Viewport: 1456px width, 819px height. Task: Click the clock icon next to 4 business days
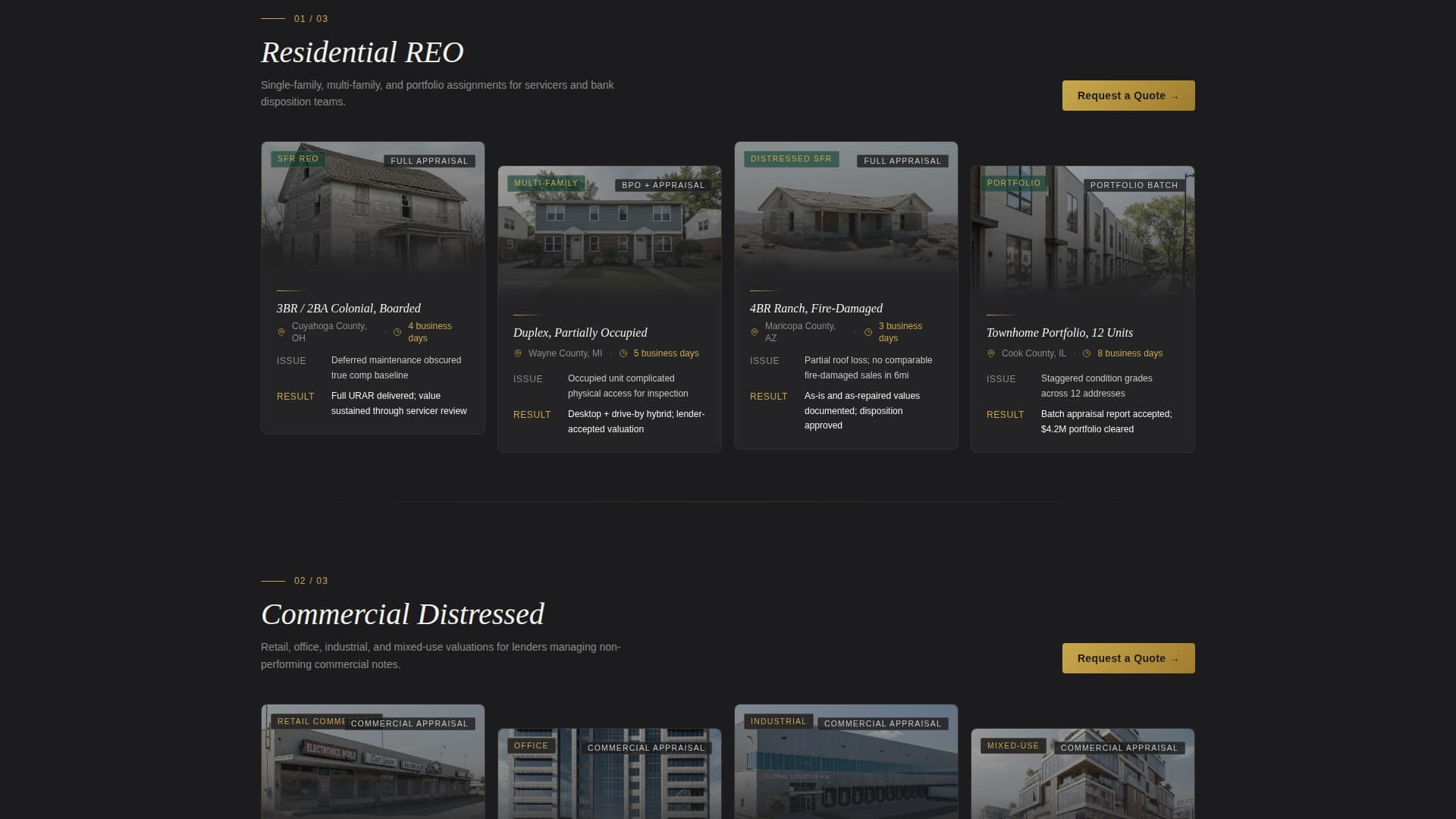click(397, 331)
